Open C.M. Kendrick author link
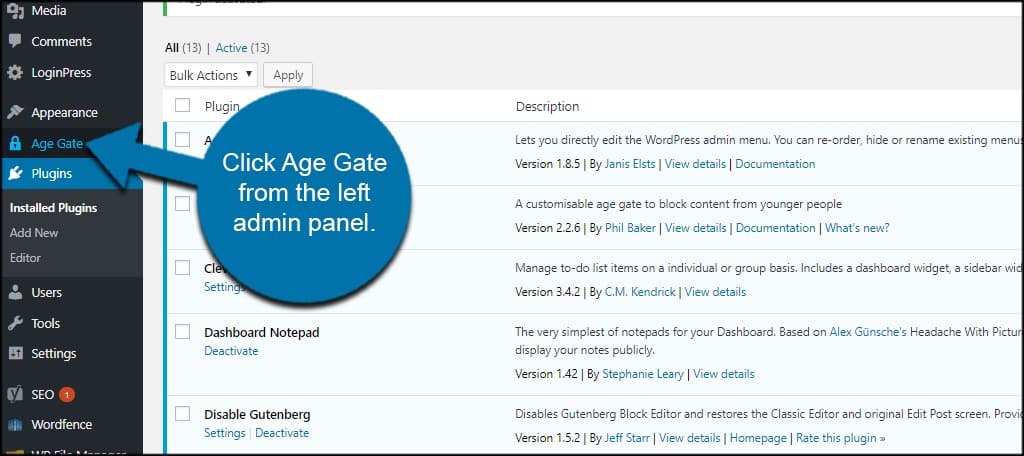 point(641,292)
